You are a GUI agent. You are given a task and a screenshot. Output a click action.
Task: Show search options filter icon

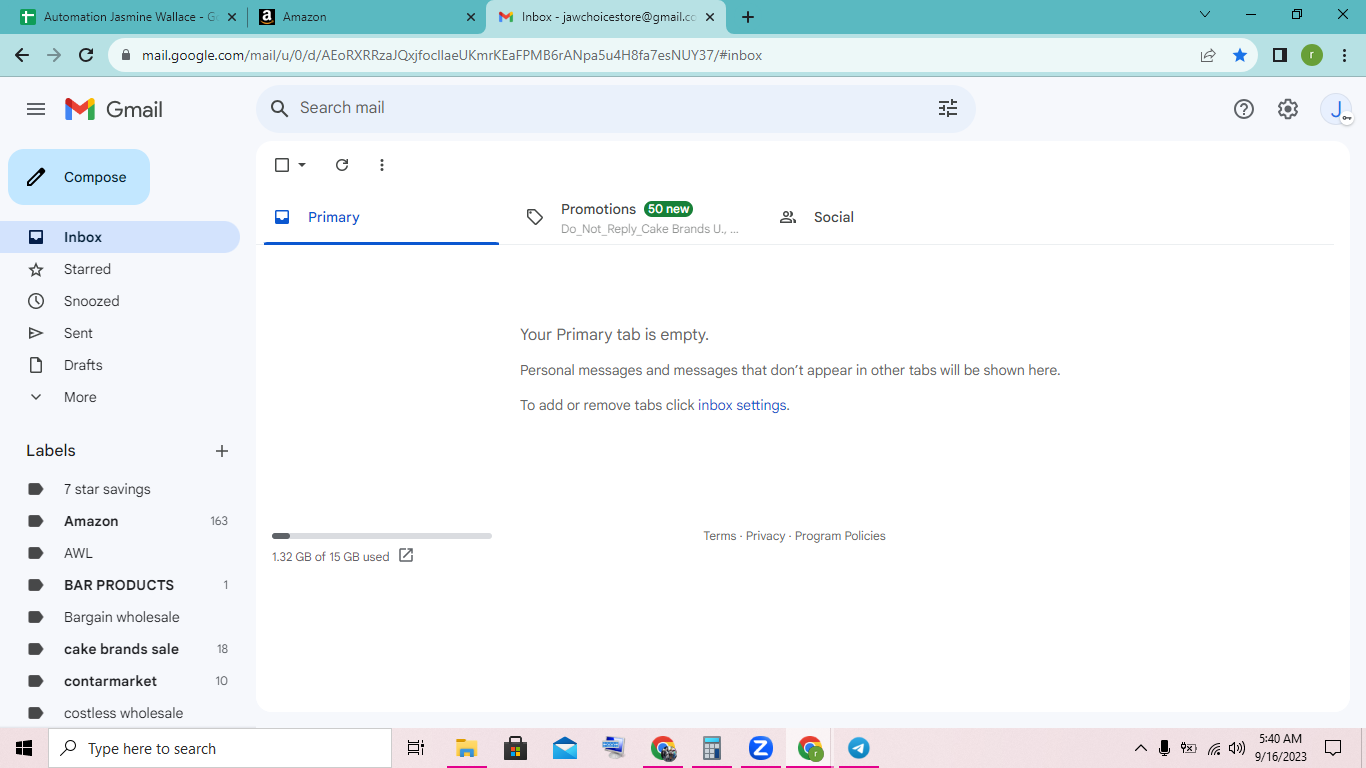(x=948, y=108)
